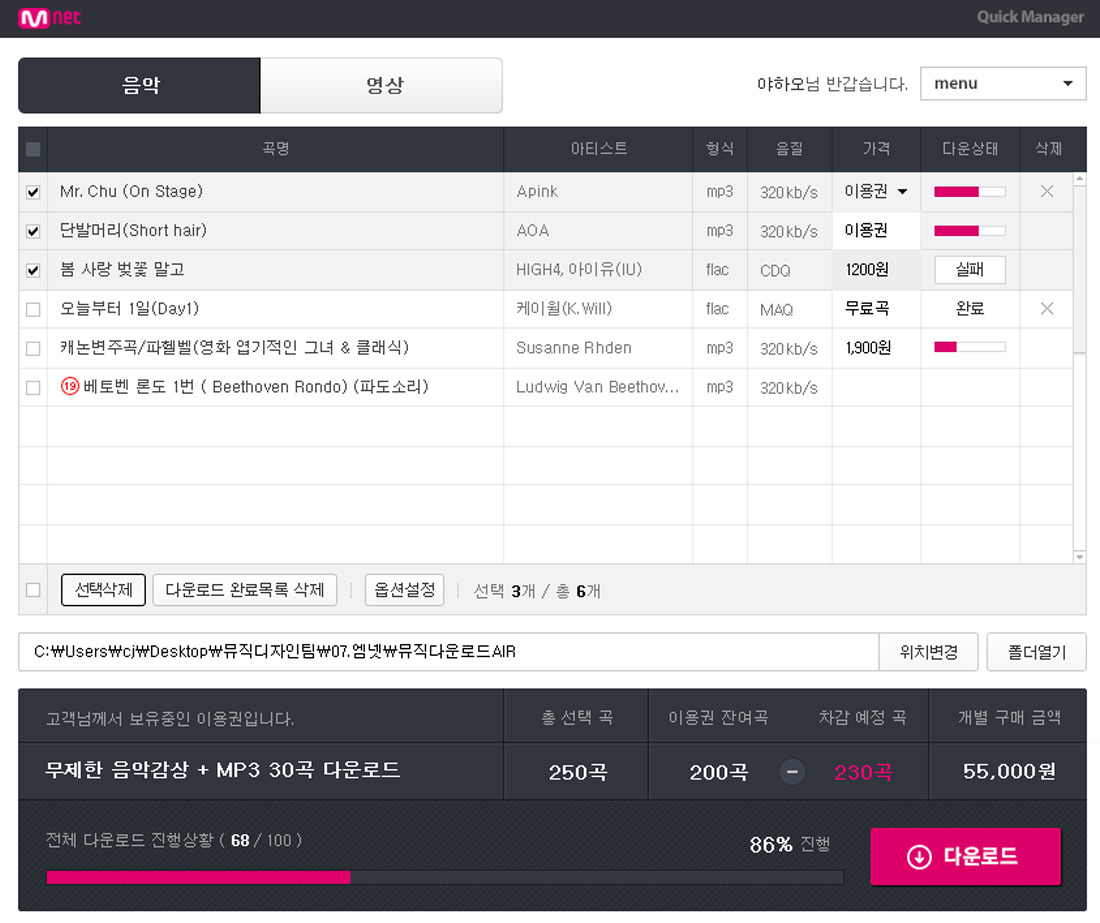
Task: Click the download folder path field
Action: click(x=449, y=652)
